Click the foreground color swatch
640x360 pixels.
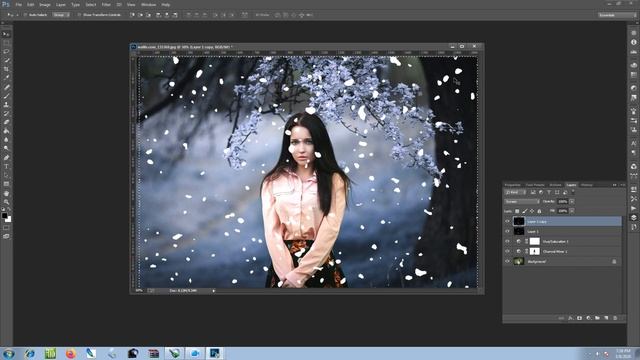click(x=4, y=216)
